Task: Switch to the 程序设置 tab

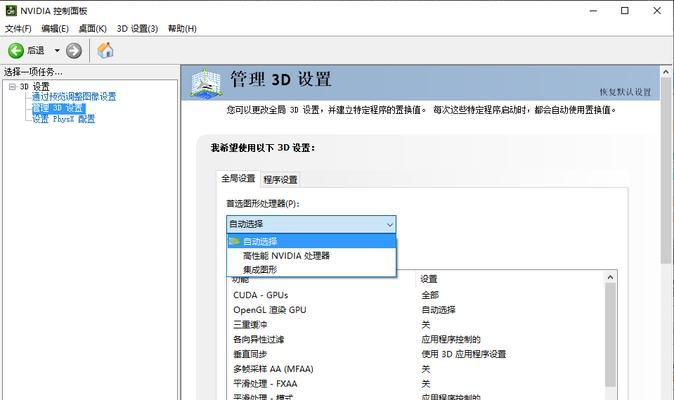Action: pos(280,180)
